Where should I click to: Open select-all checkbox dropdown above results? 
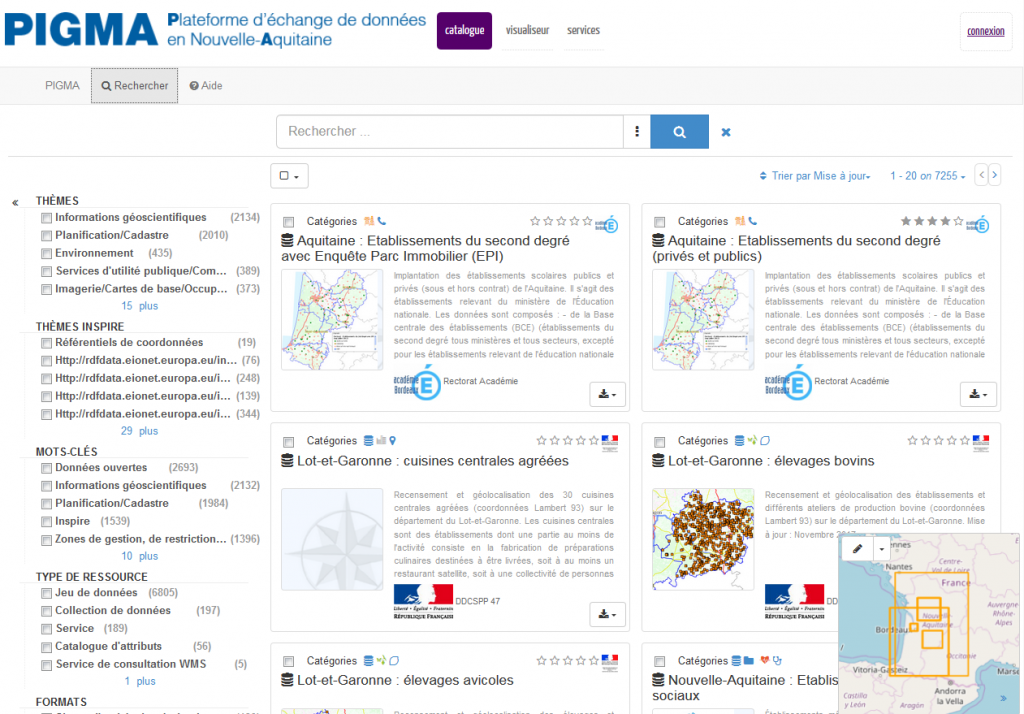tap(289, 176)
